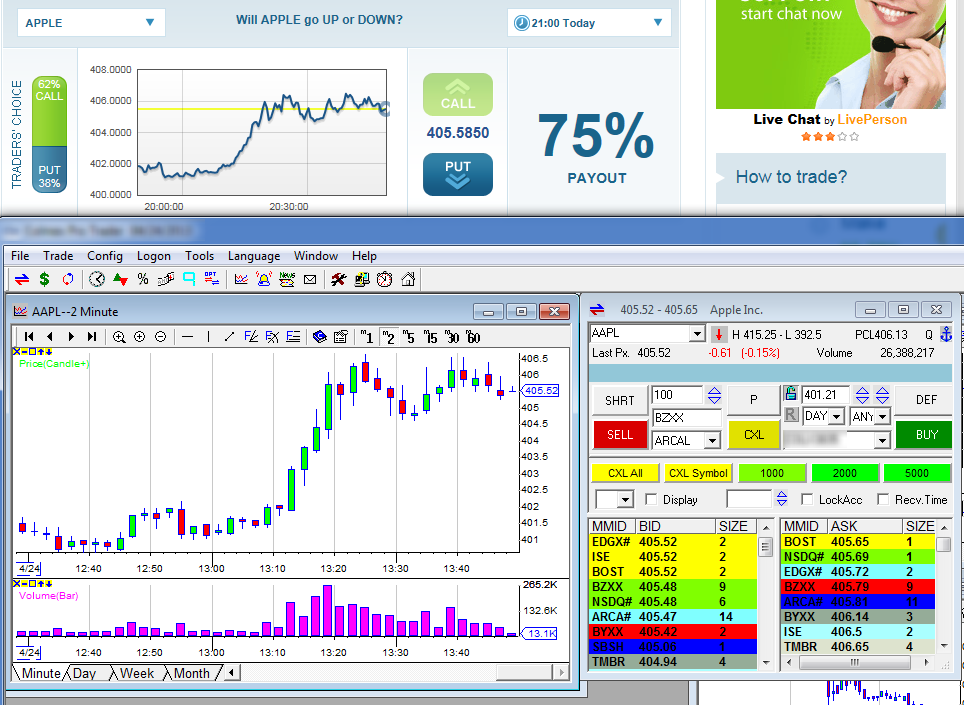Image resolution: width=964 pixels, height=705 pixels.
Task: Open a new chart with main toolbar chart icon
Action: 241,280
